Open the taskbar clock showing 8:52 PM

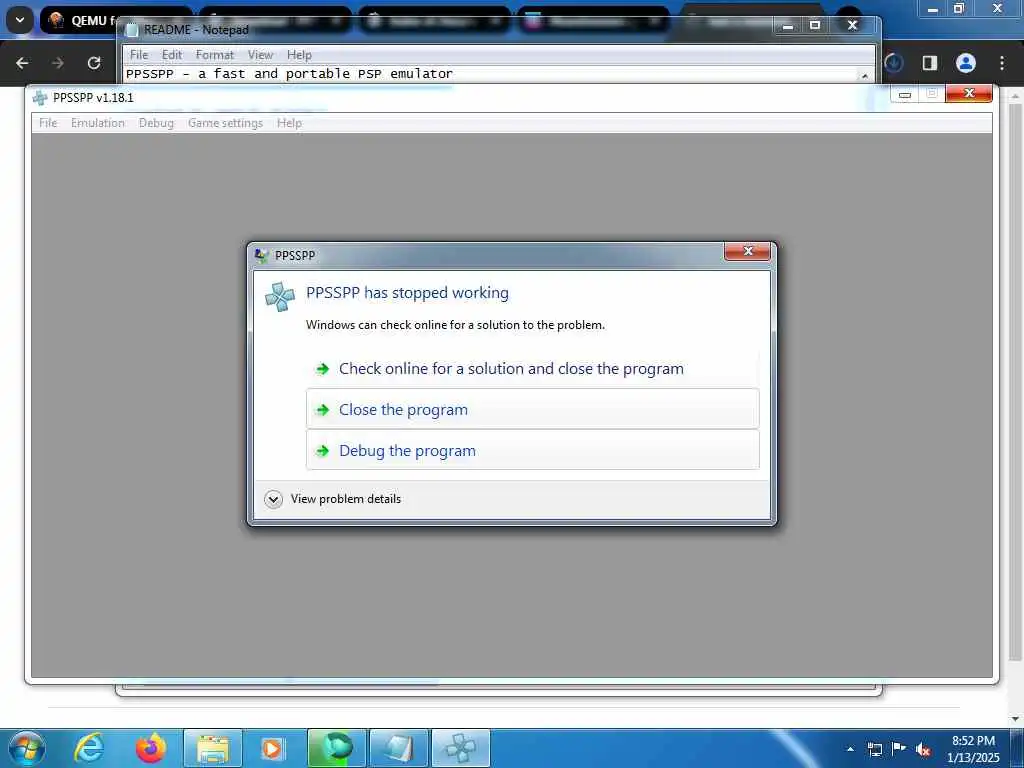(x=973, y=749)
